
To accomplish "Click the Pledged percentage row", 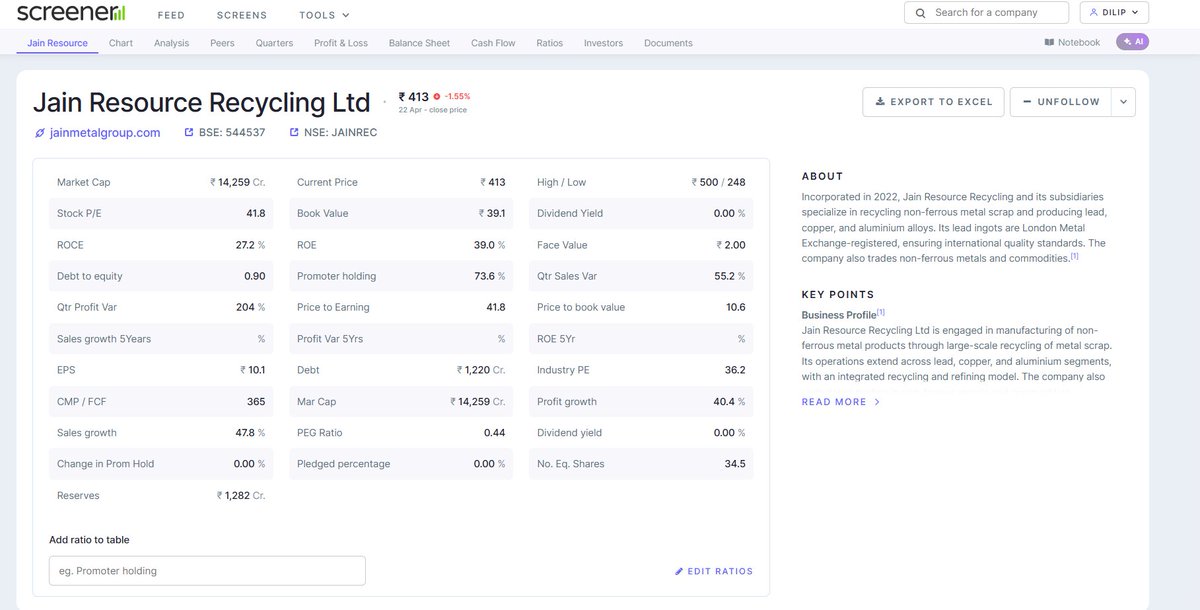I will [x=401, y=464].
